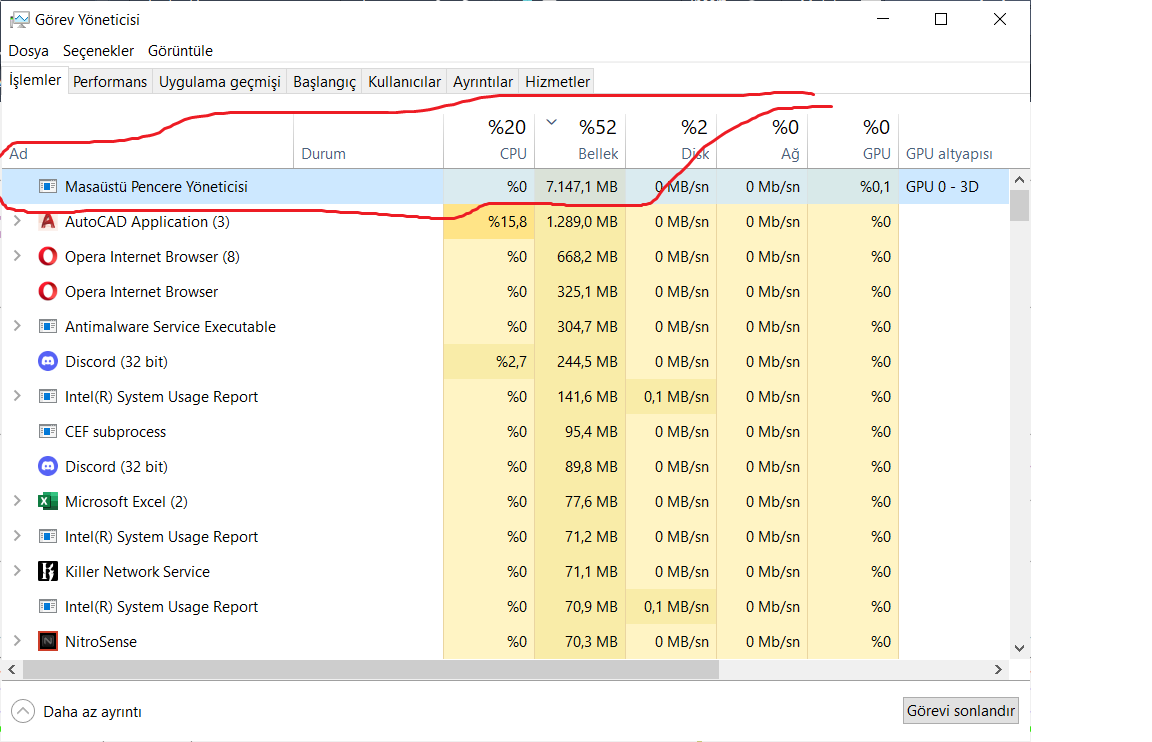Viewport: 1152px width, 742px height.
Task: Click the Intel System Usage Report 141,6 MB icon
Action: click(48, 397)
